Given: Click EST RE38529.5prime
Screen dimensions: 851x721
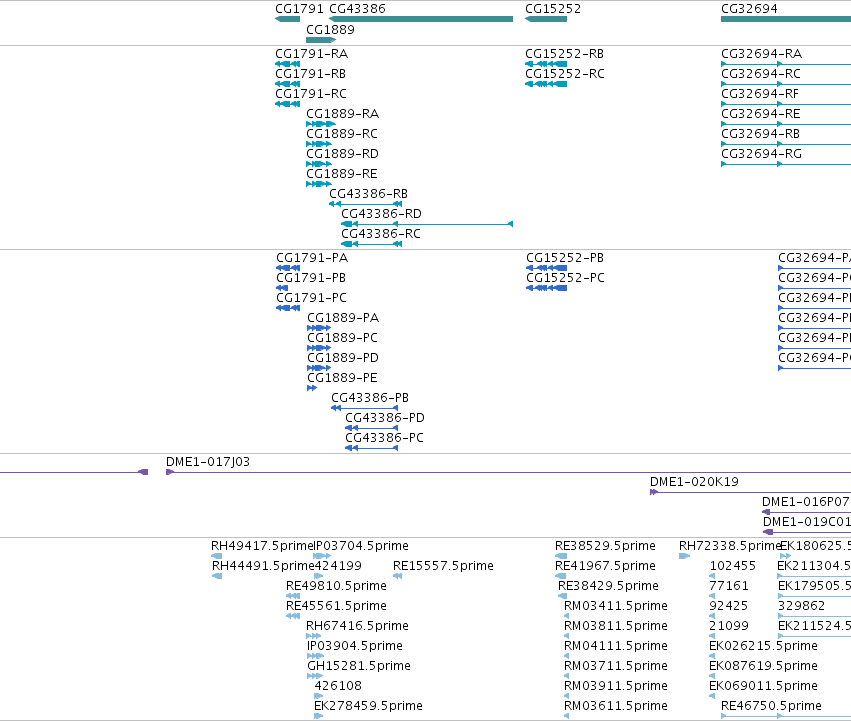Looking at the screenshot, I should 605,546.
